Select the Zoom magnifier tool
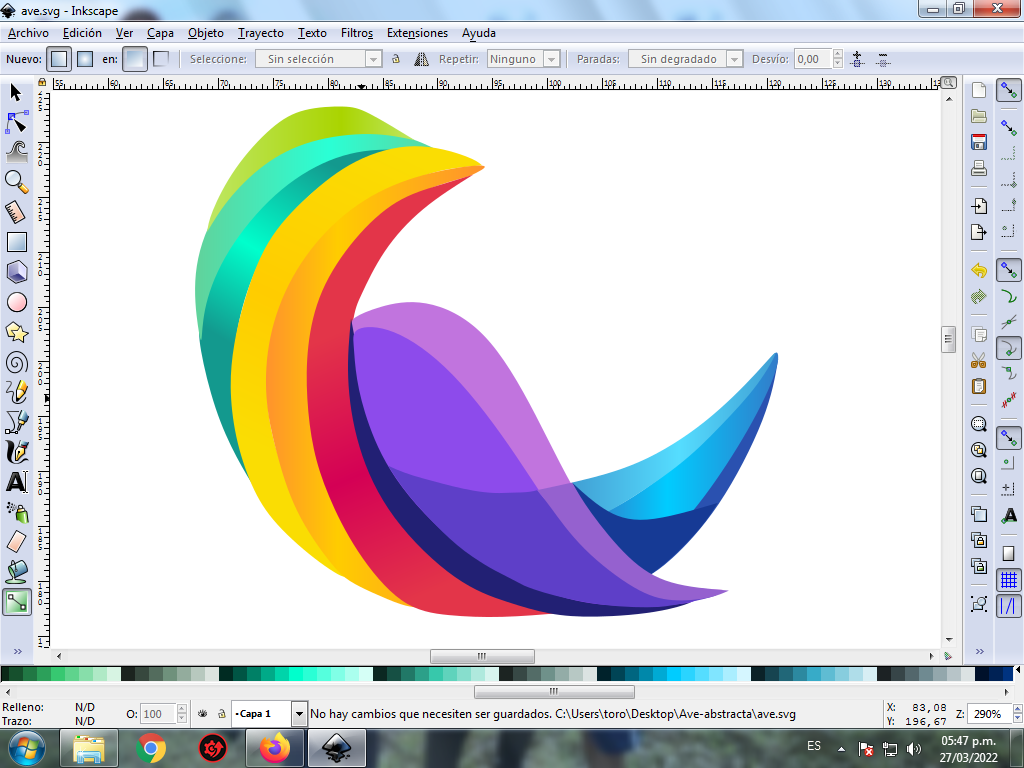1024x768 pixels. coord(17,181)
